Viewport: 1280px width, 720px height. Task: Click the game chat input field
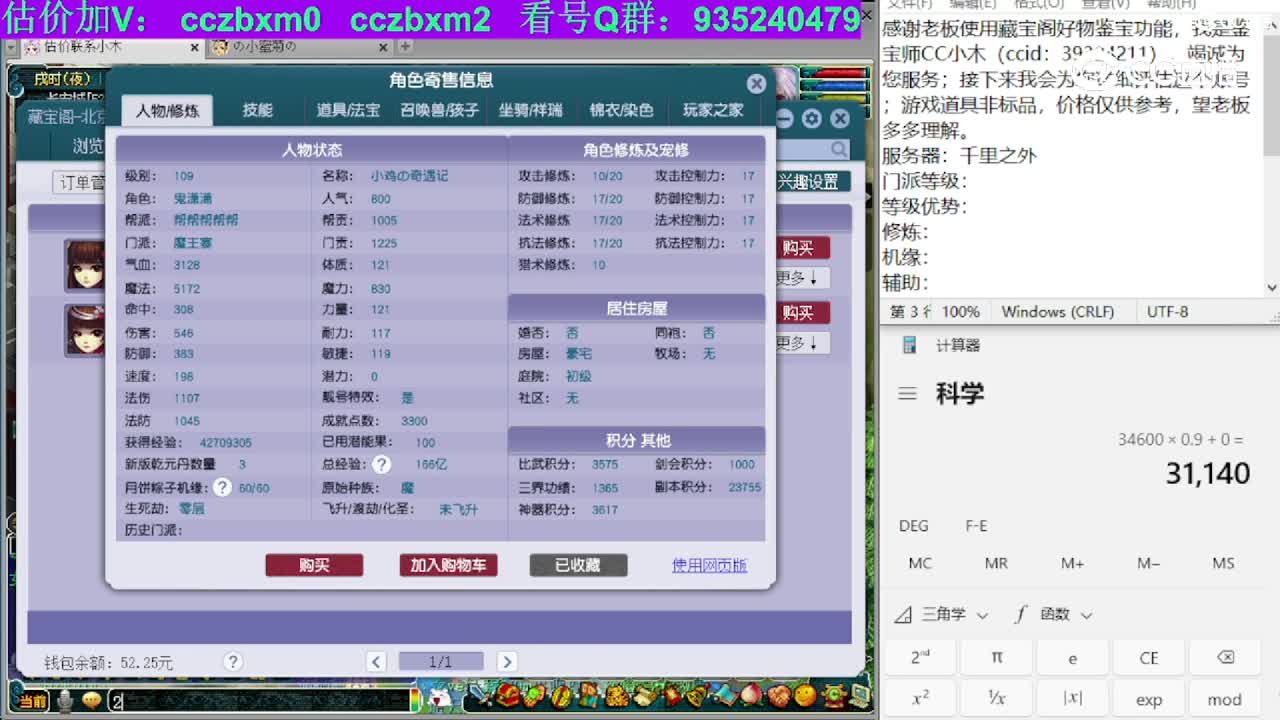(260, 701)
